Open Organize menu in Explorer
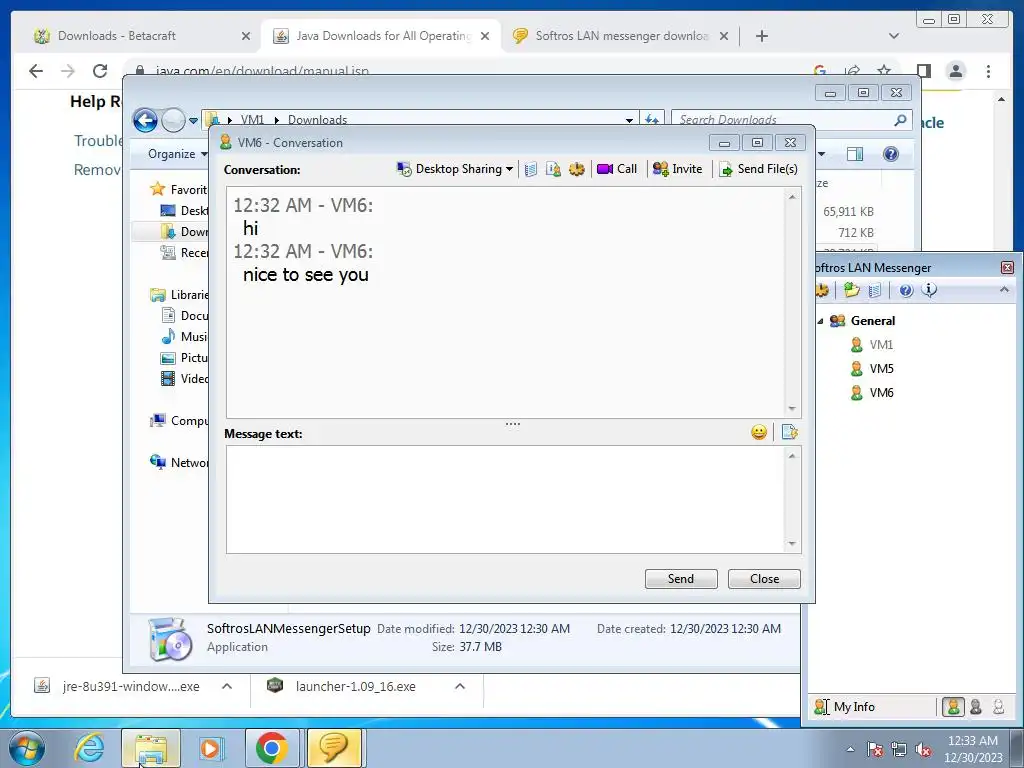Viewport: 1024px width, 768px height. (177, 154)
